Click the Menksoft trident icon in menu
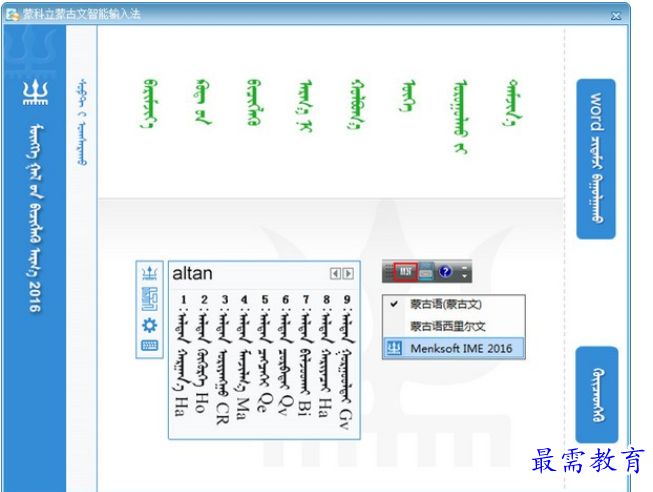Viewport: 653px width, 492px height. click(394, 348)
